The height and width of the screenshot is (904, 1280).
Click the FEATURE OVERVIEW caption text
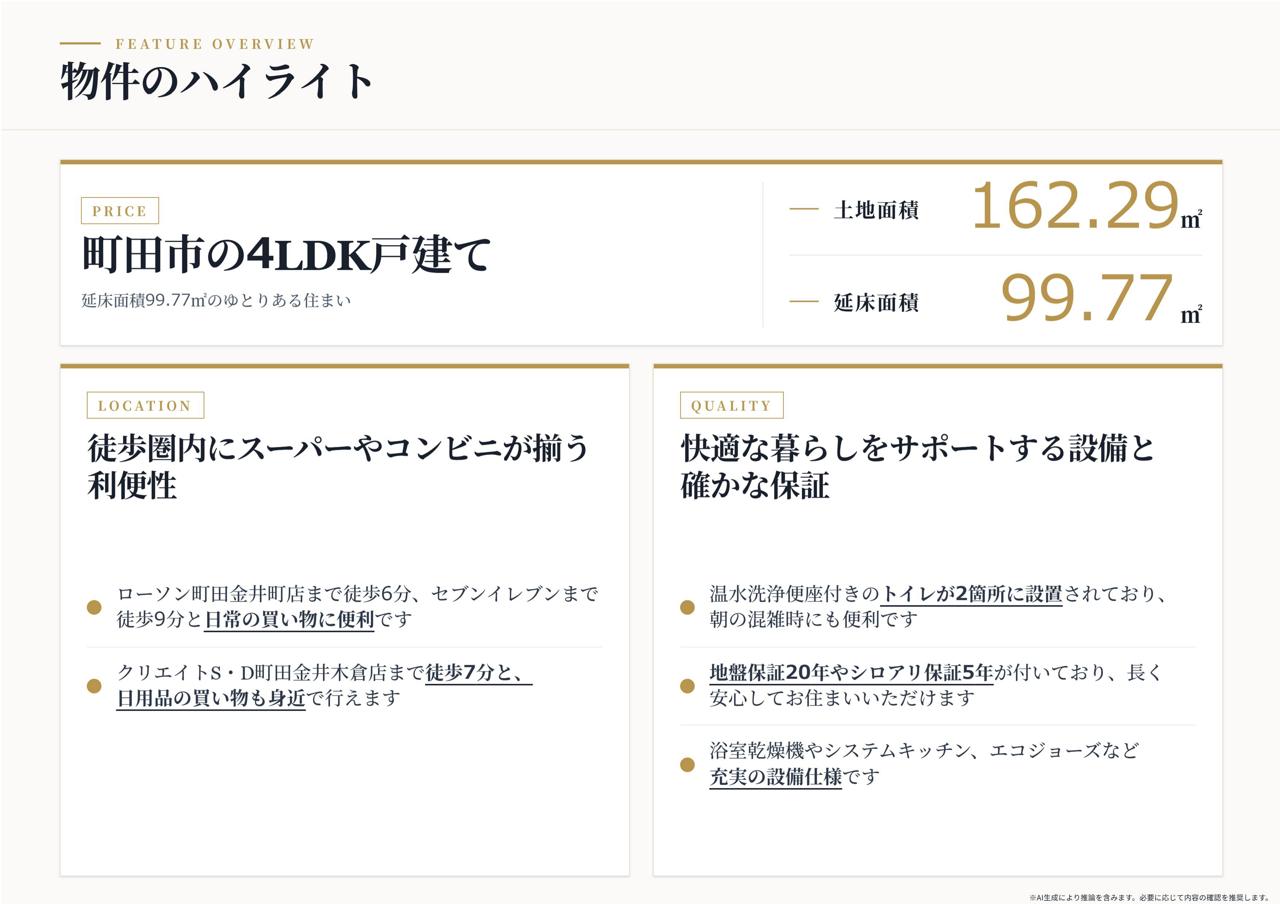point(215,44)
